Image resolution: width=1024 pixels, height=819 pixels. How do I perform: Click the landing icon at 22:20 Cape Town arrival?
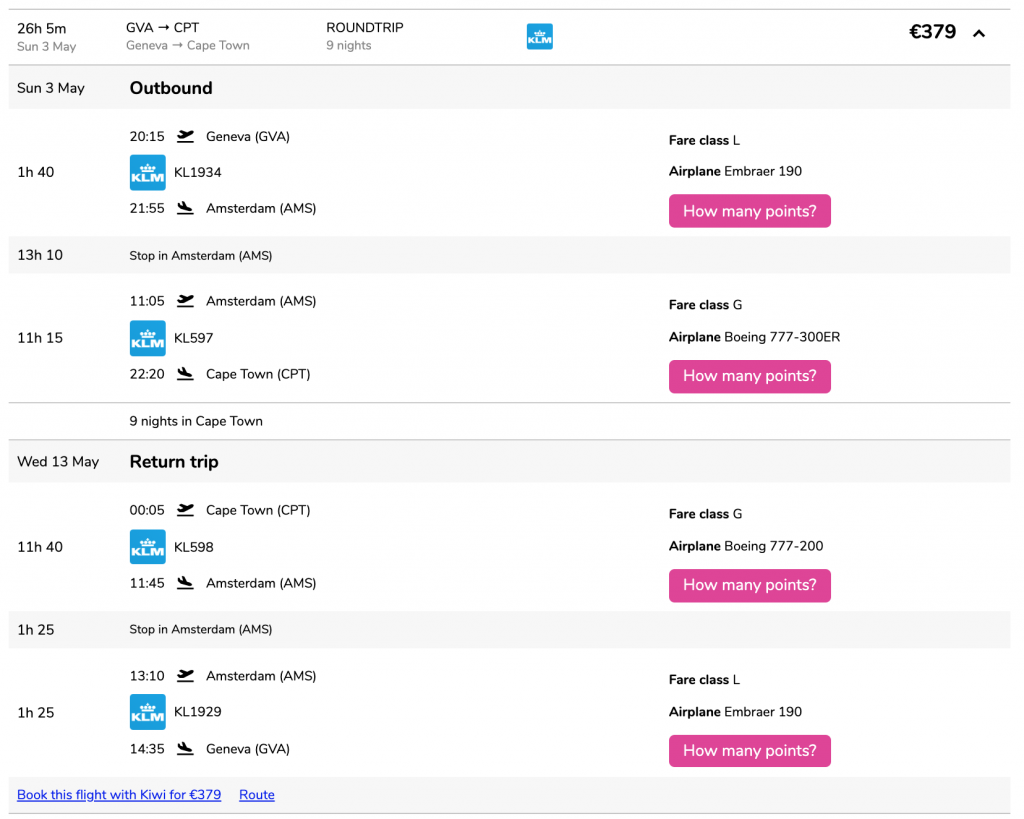185,374
